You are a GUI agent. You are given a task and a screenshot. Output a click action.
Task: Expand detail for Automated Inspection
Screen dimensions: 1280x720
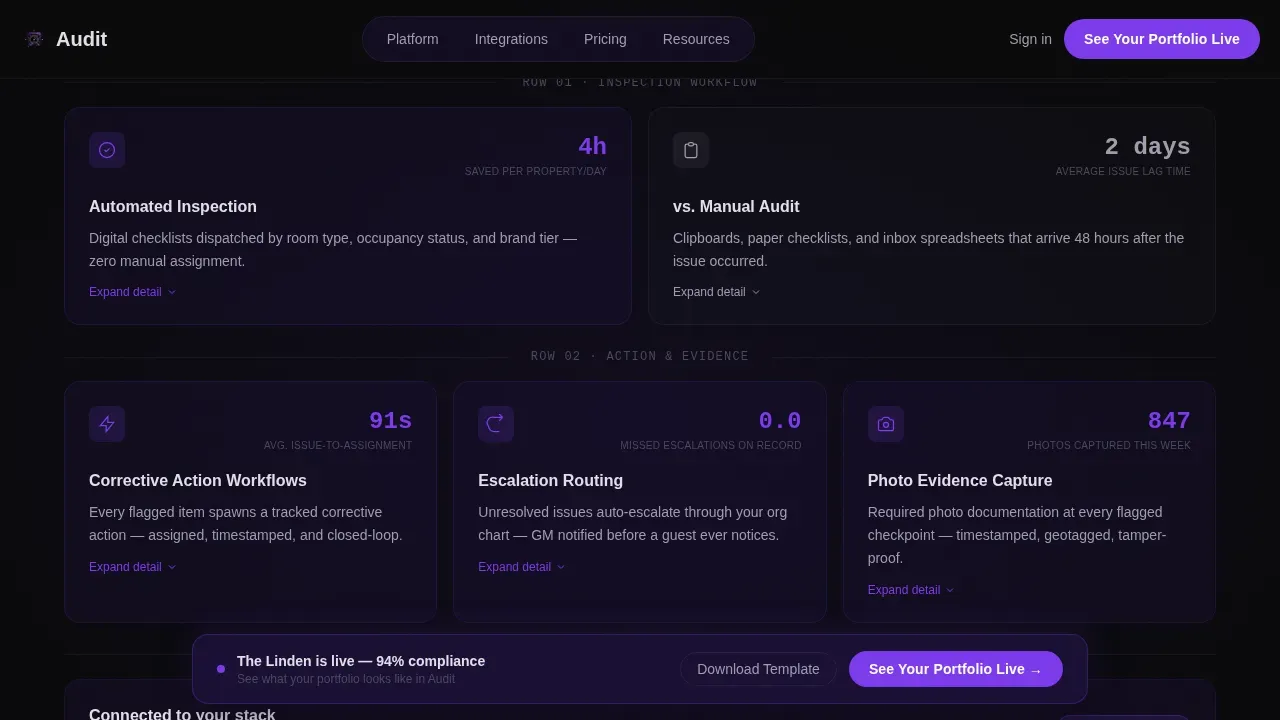(x=133, y=292)
